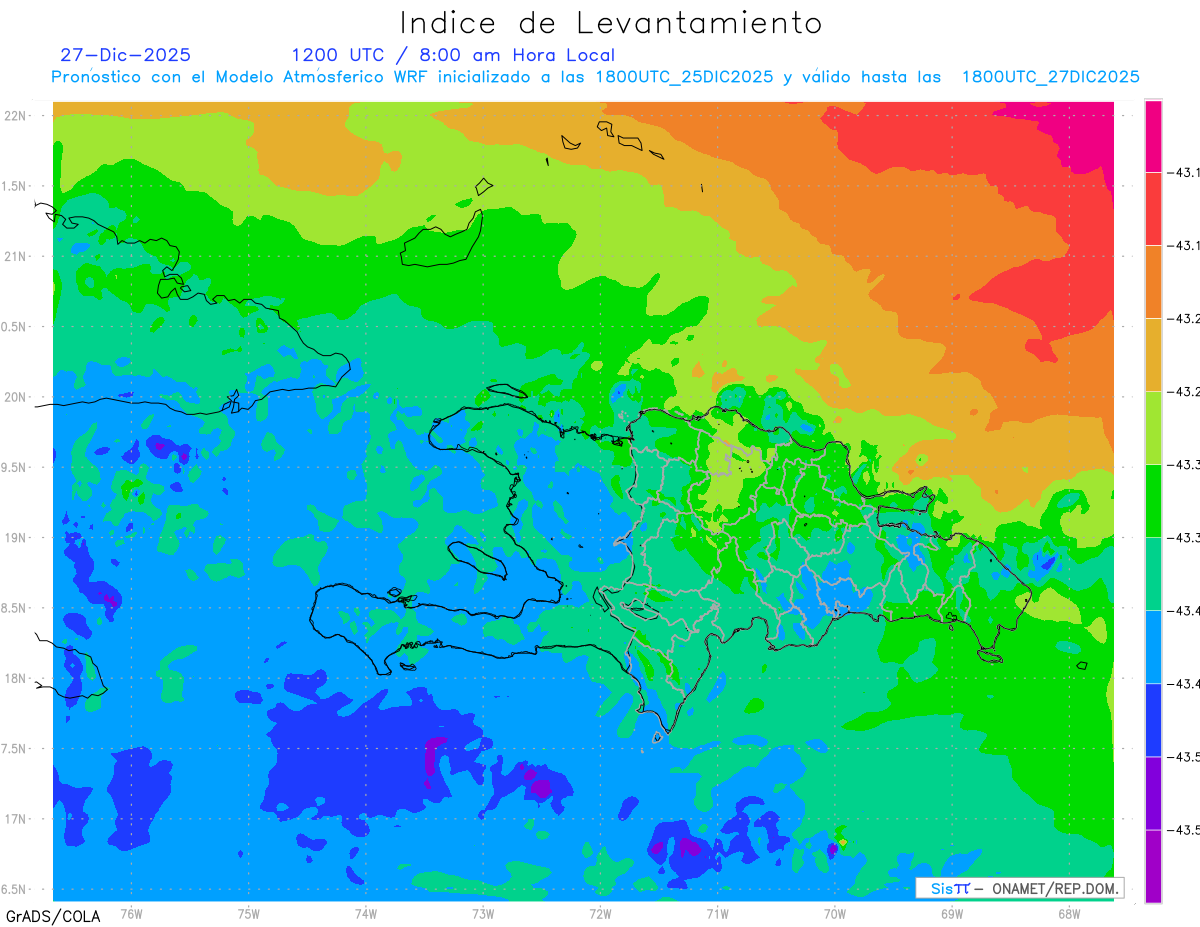Click the '1200 UTC / 8:00 am Hora Local' text

(453, 55)
